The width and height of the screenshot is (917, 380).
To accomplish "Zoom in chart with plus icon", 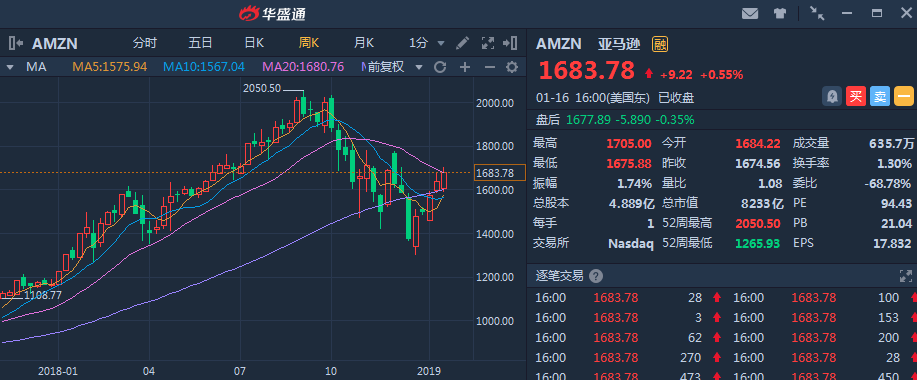I will pyautogui.click(x=465, y=67).
